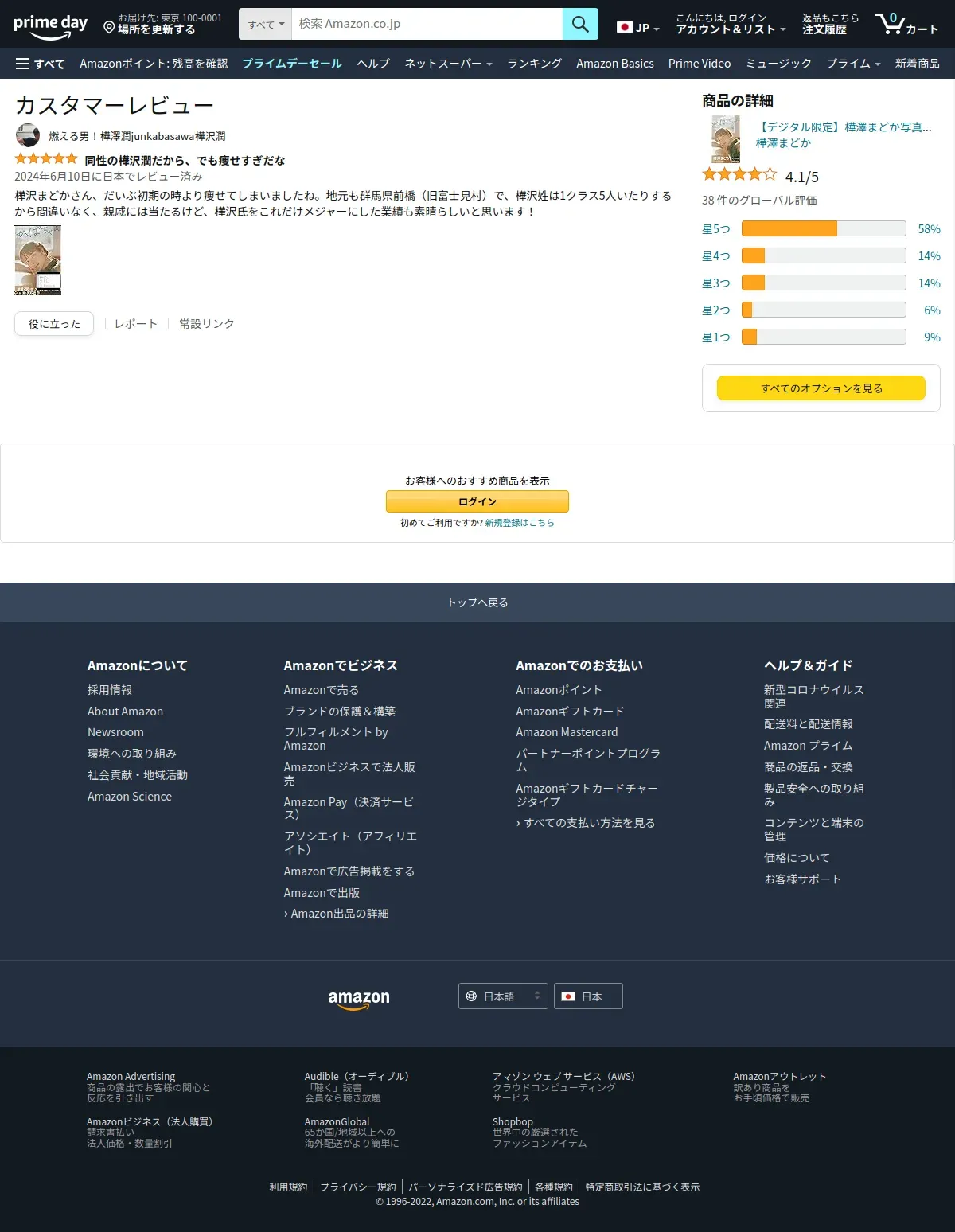Filter by 星5つ rating bar
The height and width of the screenshot is (1232, 955).
pos(824,229)
